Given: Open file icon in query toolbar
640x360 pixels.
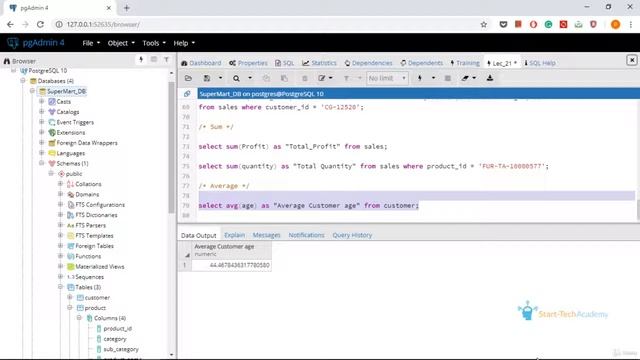Looking at the screenshot, I should [188, 78].
